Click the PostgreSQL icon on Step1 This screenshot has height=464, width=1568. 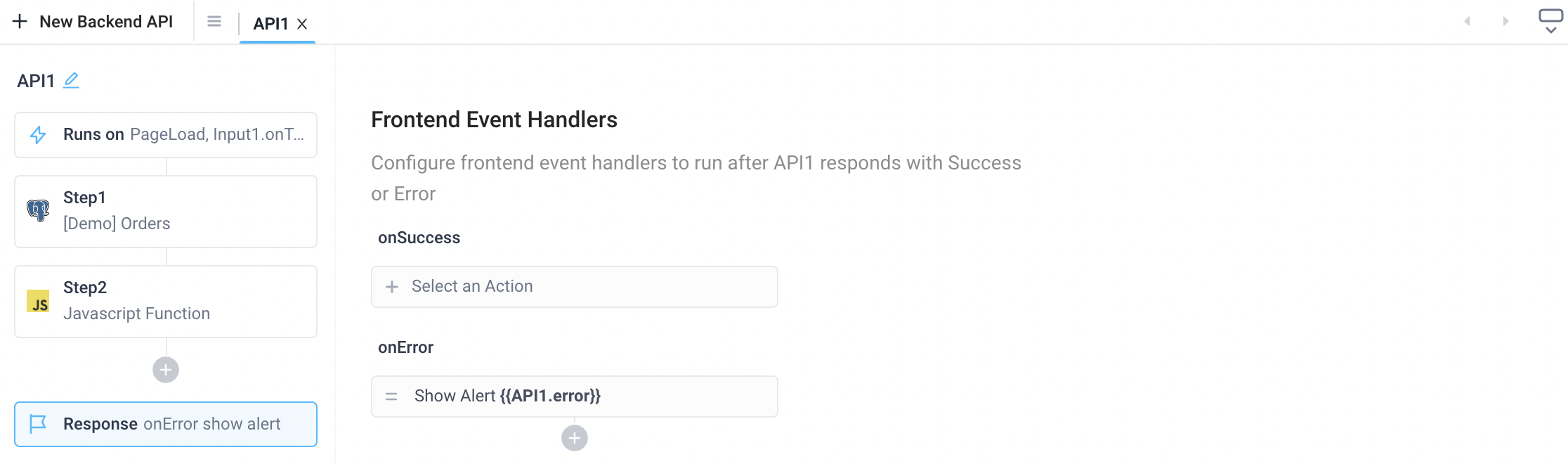[39, 210]
